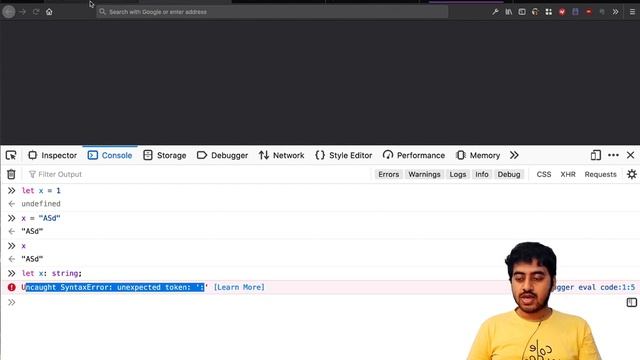Switch to the Debugger tab
The width and height of the screenshot is (640, 360).
click(x=222, y=156)
